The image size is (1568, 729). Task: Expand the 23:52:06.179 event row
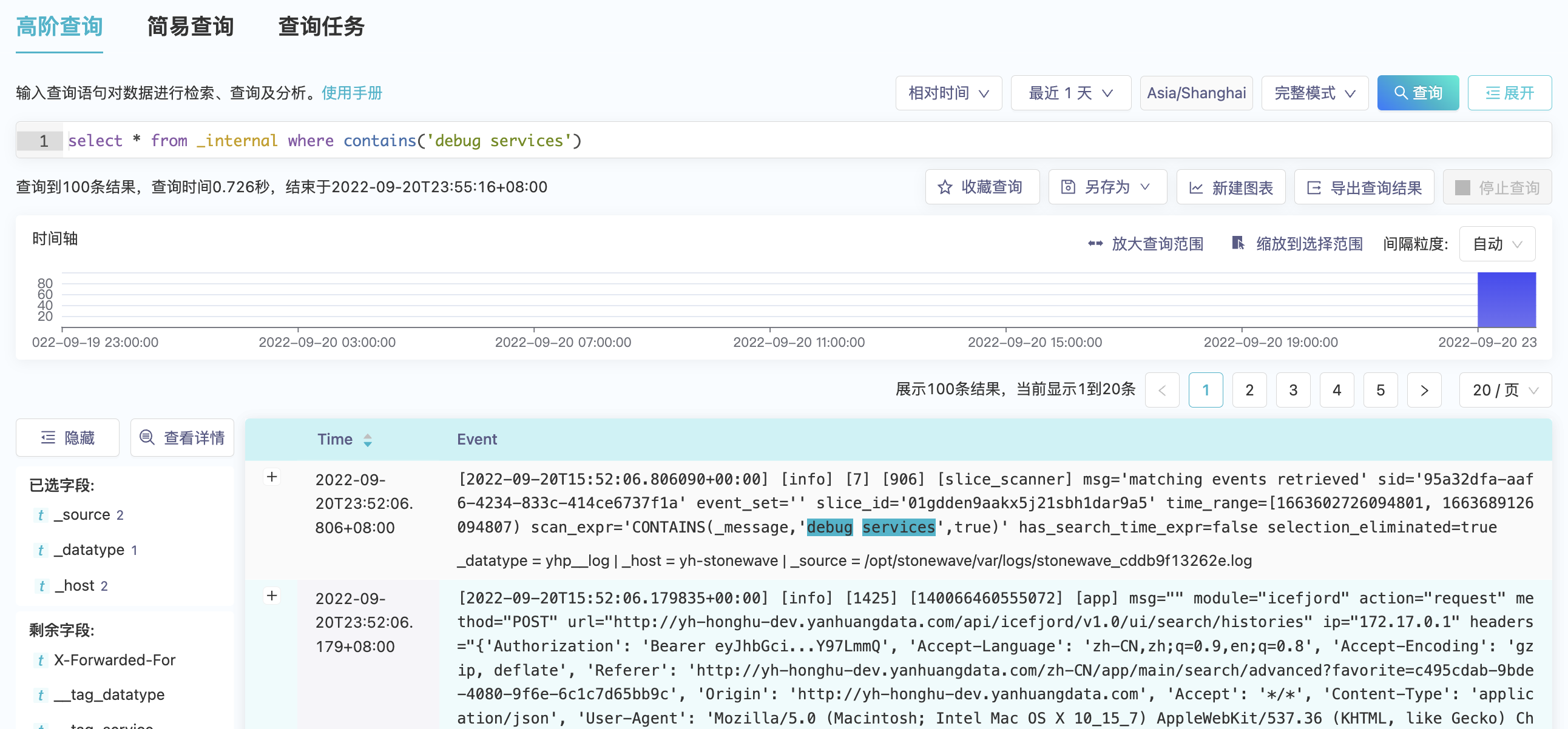(272, 596)
